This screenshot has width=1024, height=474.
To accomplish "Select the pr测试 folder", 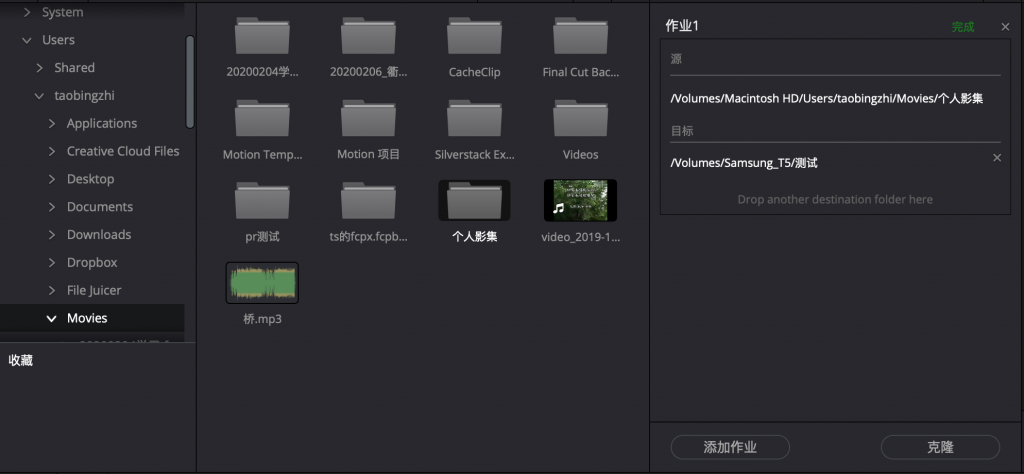I will (262, 203).
